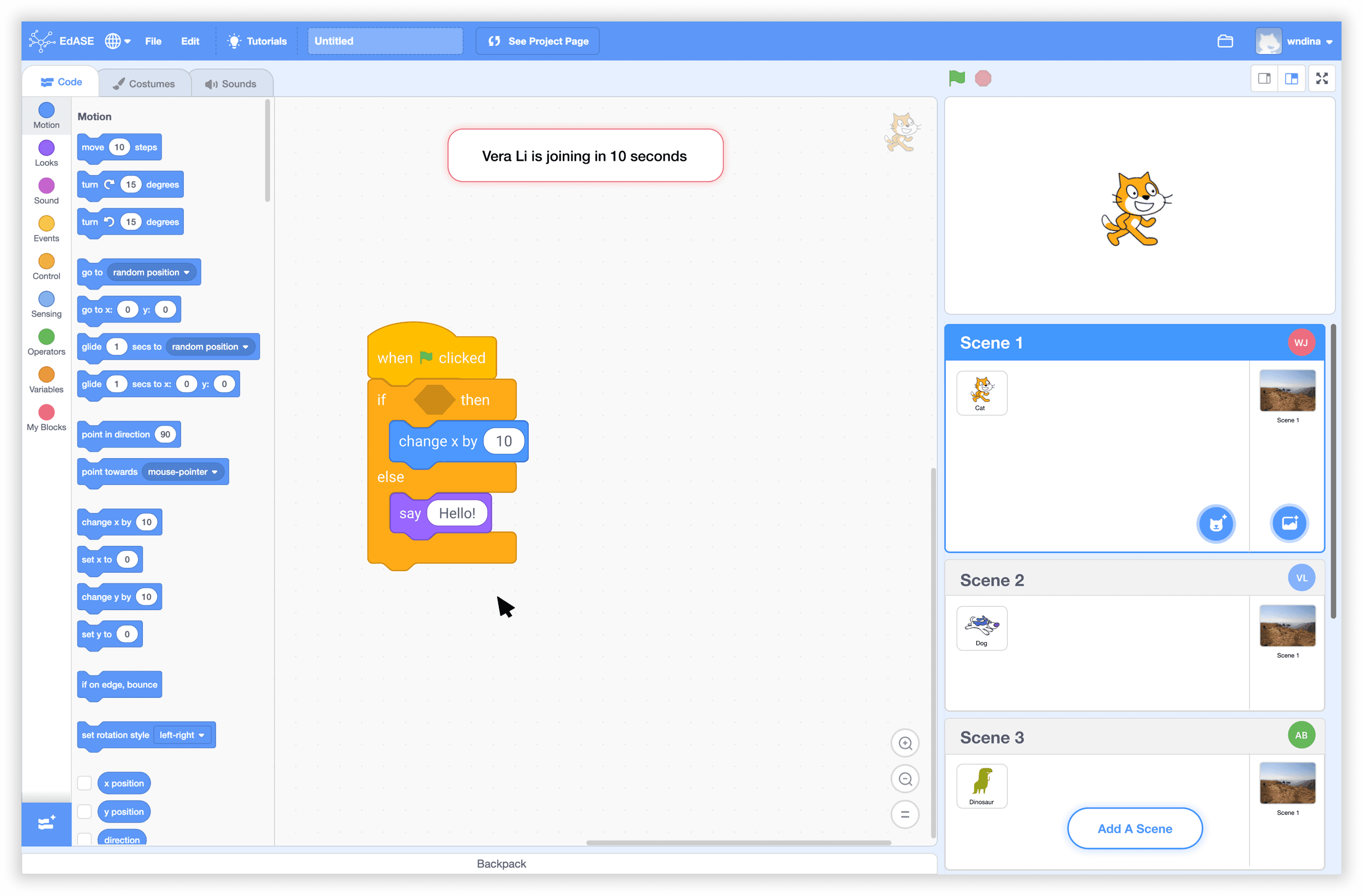Image resolution: width=1363 pixels, height=896 pixels.
Task: Open the add extension button
Action: coord(46,824)
